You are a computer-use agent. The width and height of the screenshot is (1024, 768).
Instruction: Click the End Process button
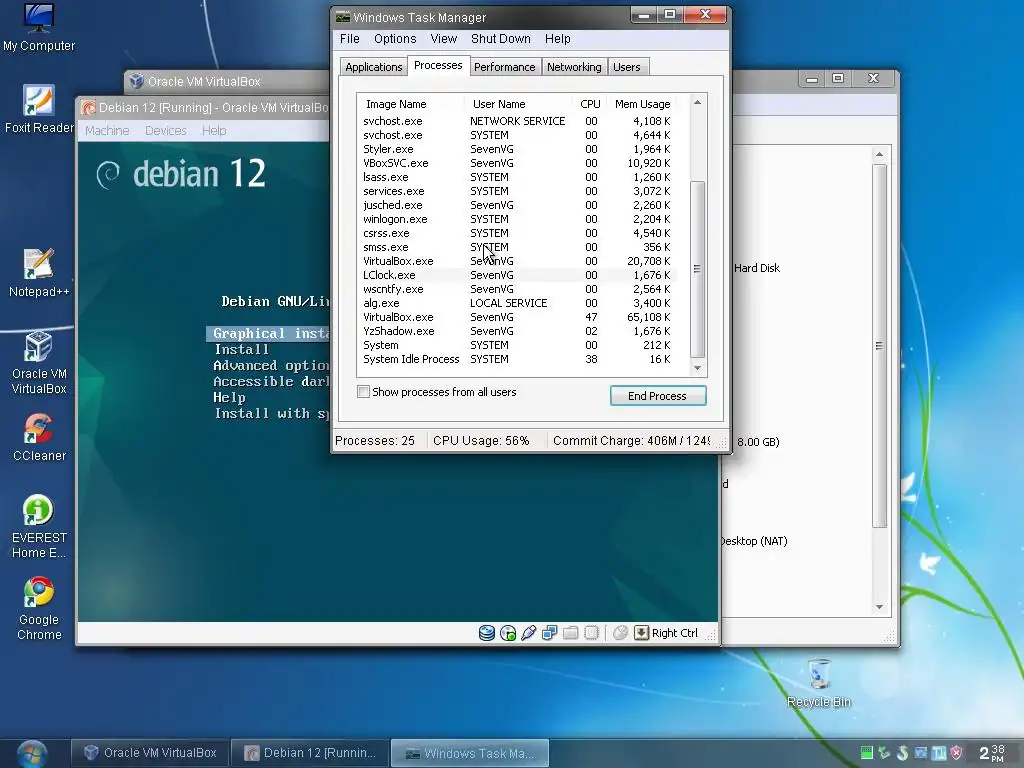tap(658, 396)
